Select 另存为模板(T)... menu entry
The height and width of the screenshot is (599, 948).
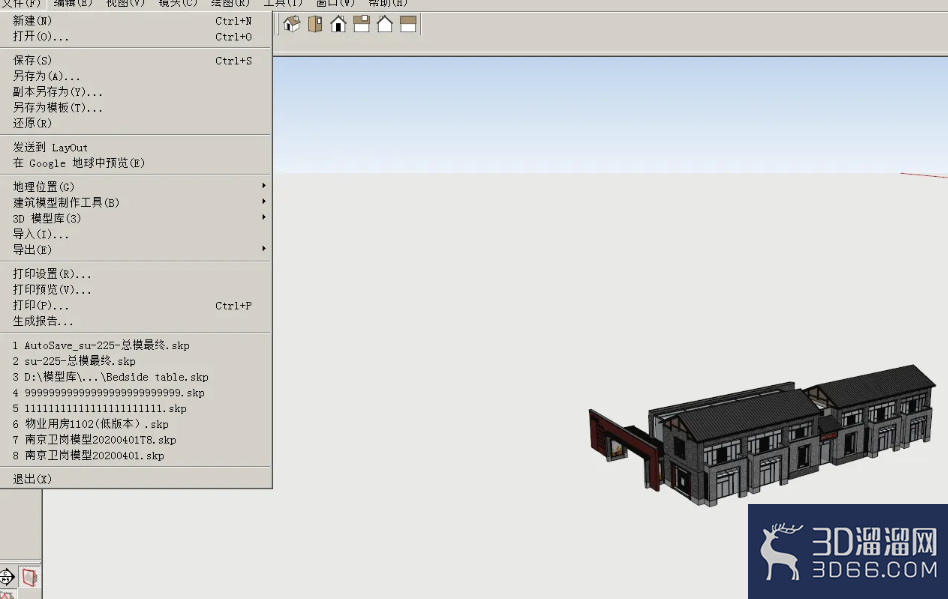[x=135, y=107]
